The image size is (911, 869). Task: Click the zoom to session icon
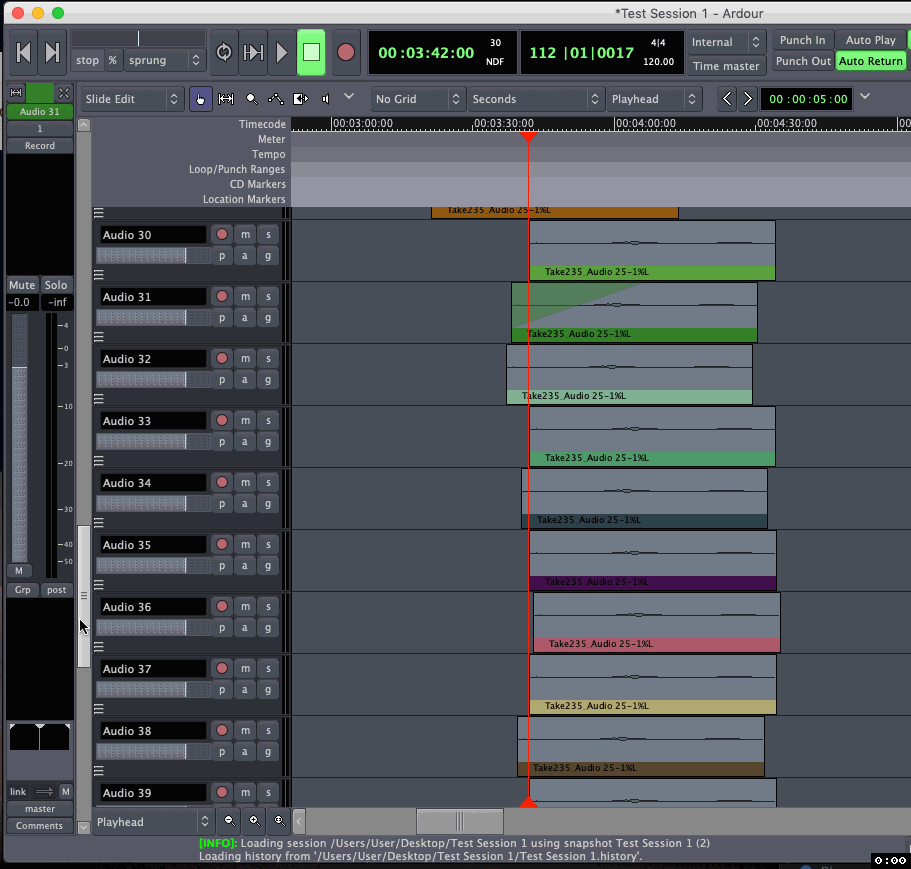coord(279,821)
